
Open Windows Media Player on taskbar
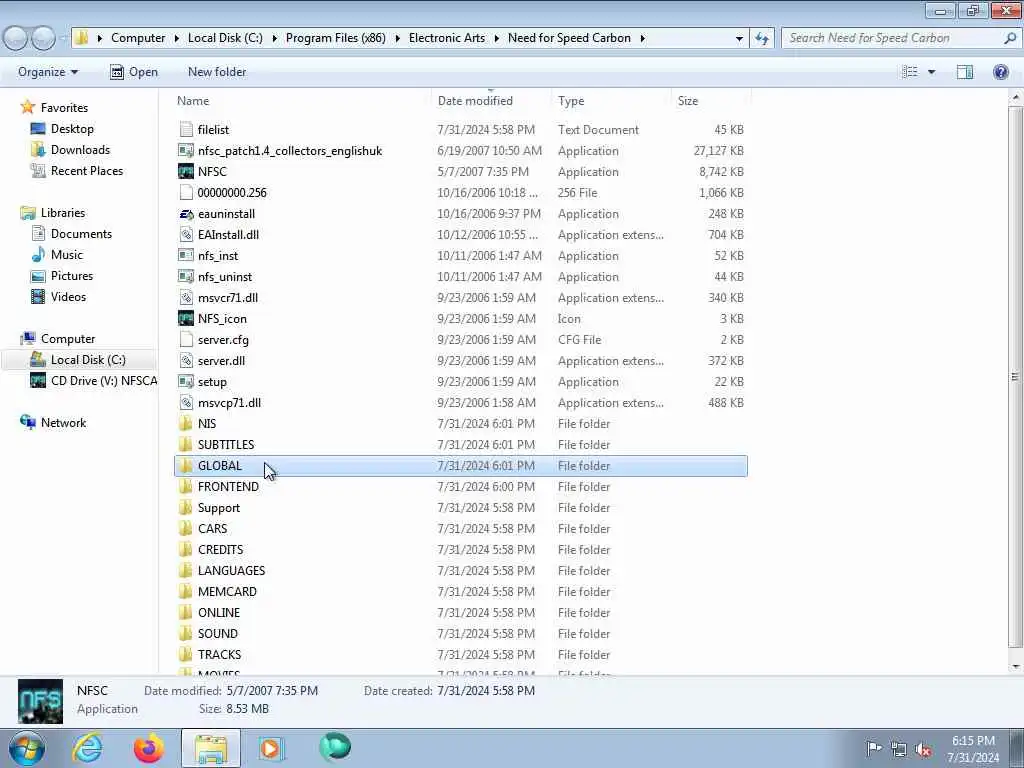(270, 748)
